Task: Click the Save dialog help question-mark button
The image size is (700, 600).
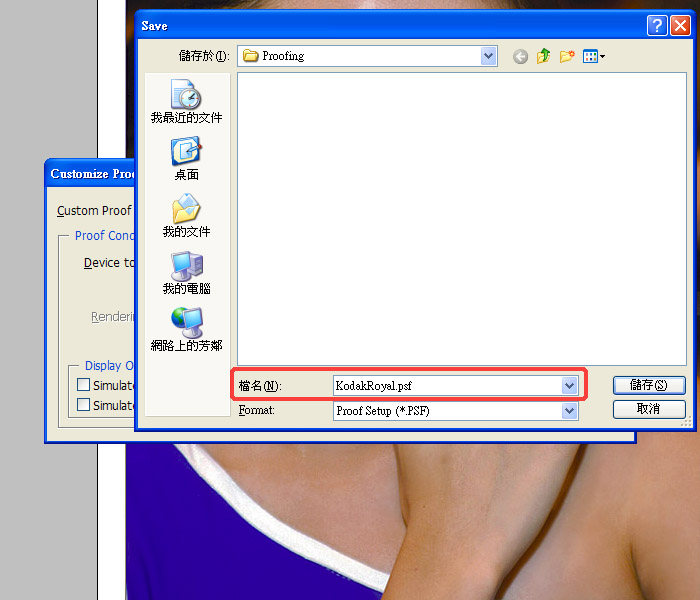Action: coord(656,25)
